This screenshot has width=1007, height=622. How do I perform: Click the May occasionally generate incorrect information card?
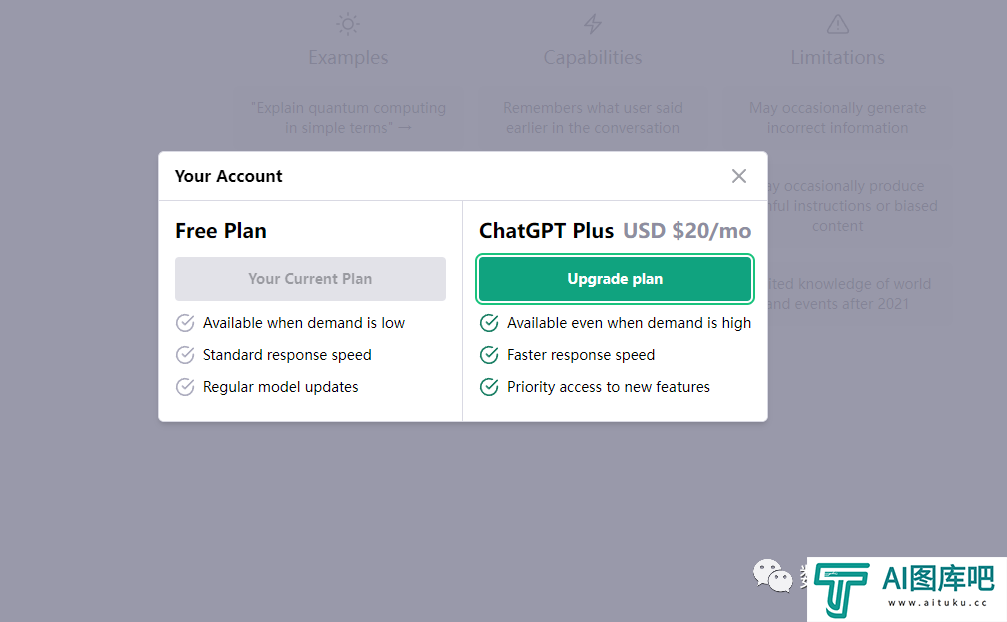pyautogui.click(x=837, y=117)
